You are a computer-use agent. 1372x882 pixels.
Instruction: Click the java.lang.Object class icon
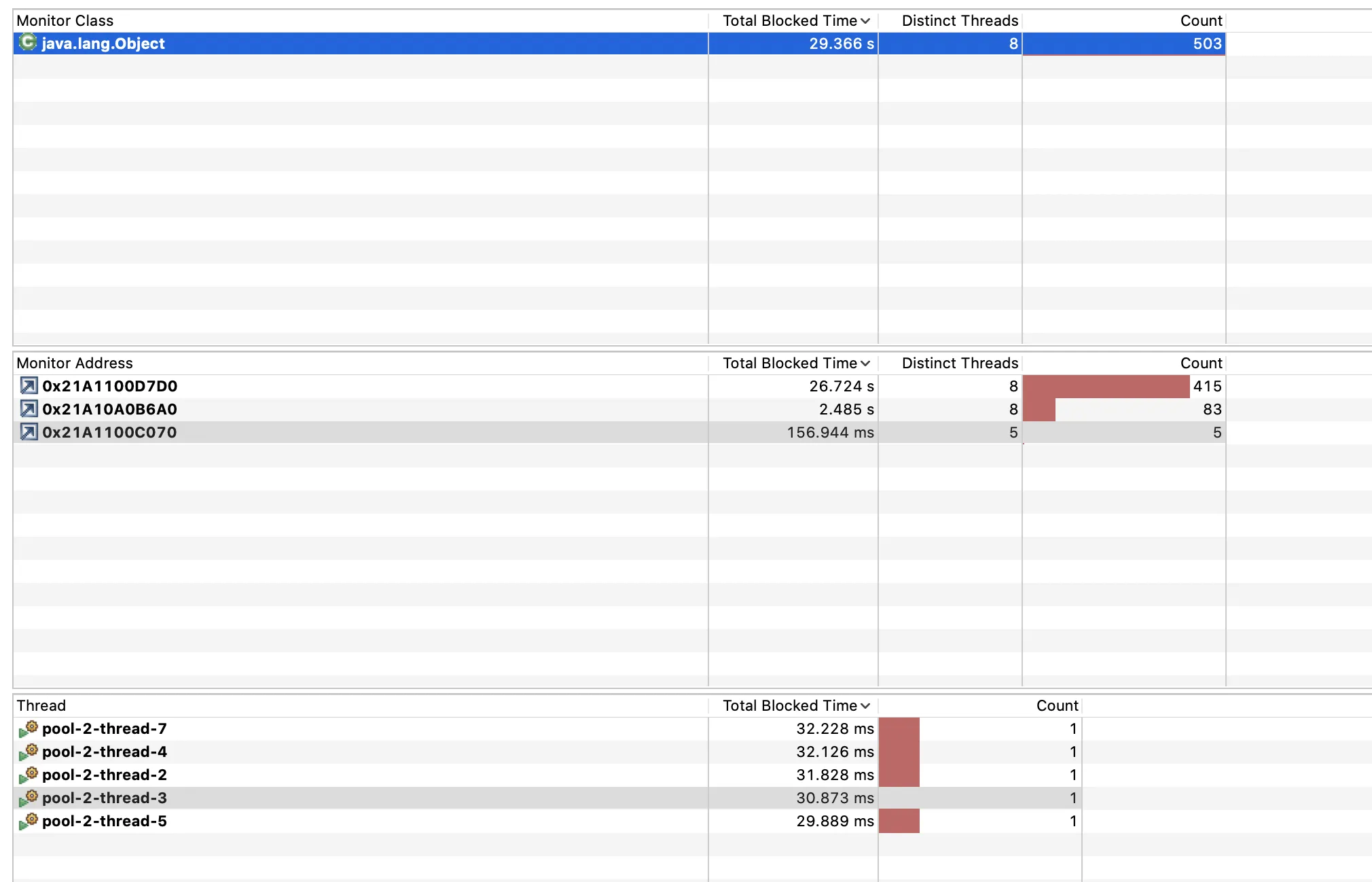point(28,43)
